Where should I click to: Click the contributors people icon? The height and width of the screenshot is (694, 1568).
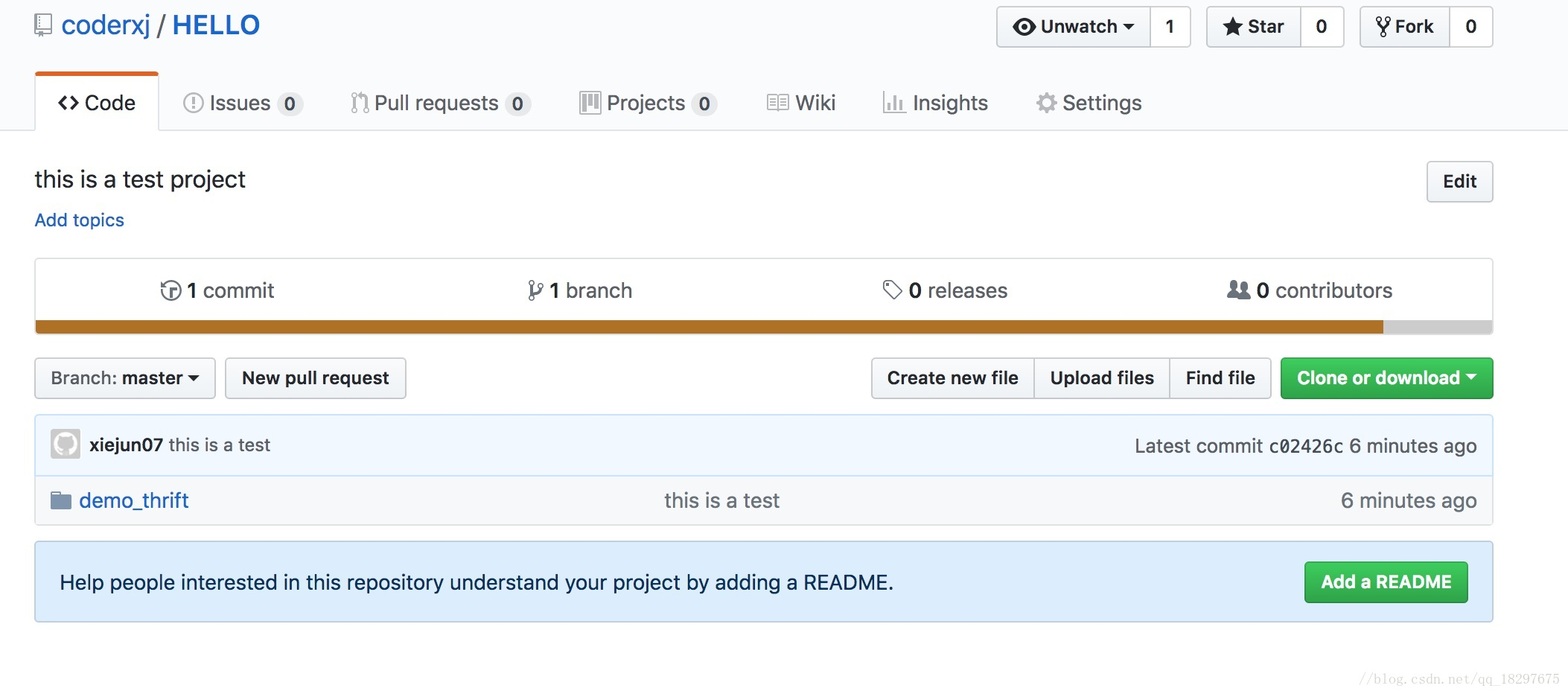coord(1238,290)
